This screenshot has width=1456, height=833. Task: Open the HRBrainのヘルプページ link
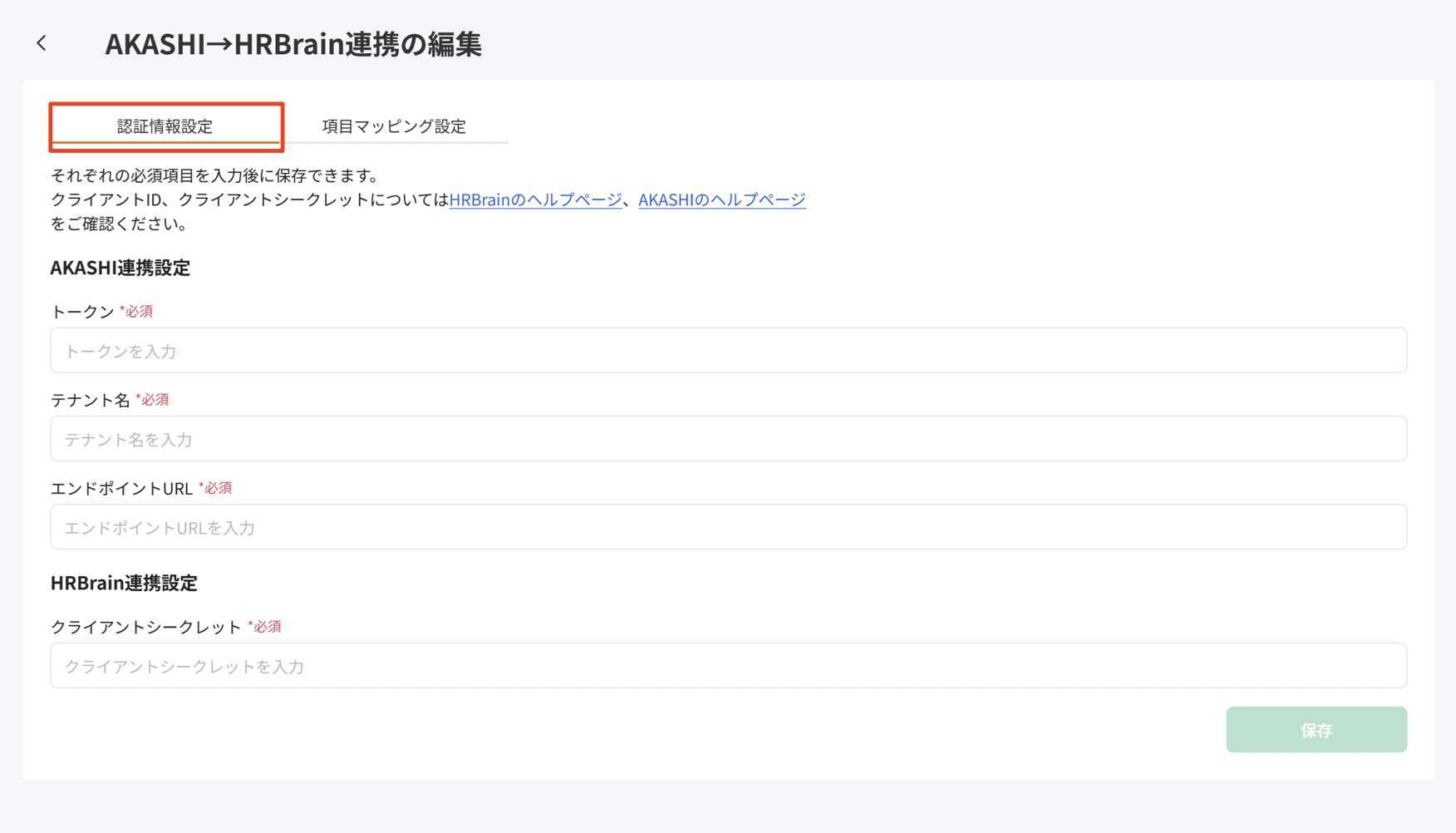(535, 200)
